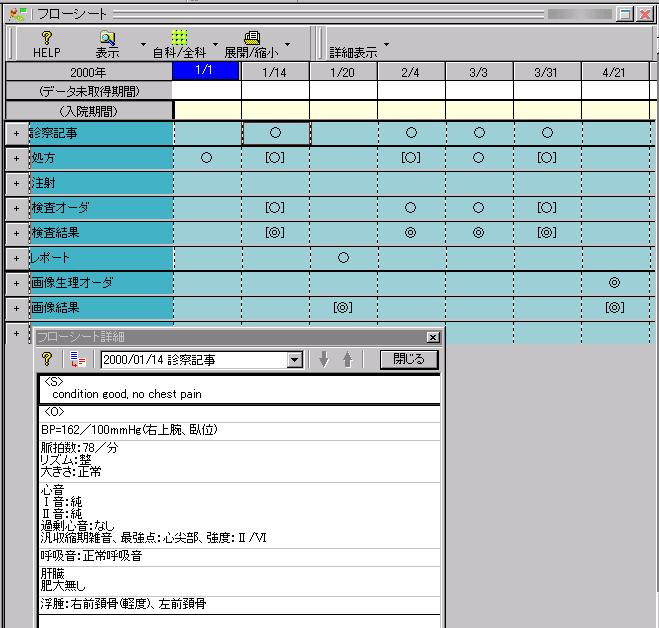Screen dimensions: 659x628
Task: Click the down arrow in the detail panel
Action: [x=323, y=360]
